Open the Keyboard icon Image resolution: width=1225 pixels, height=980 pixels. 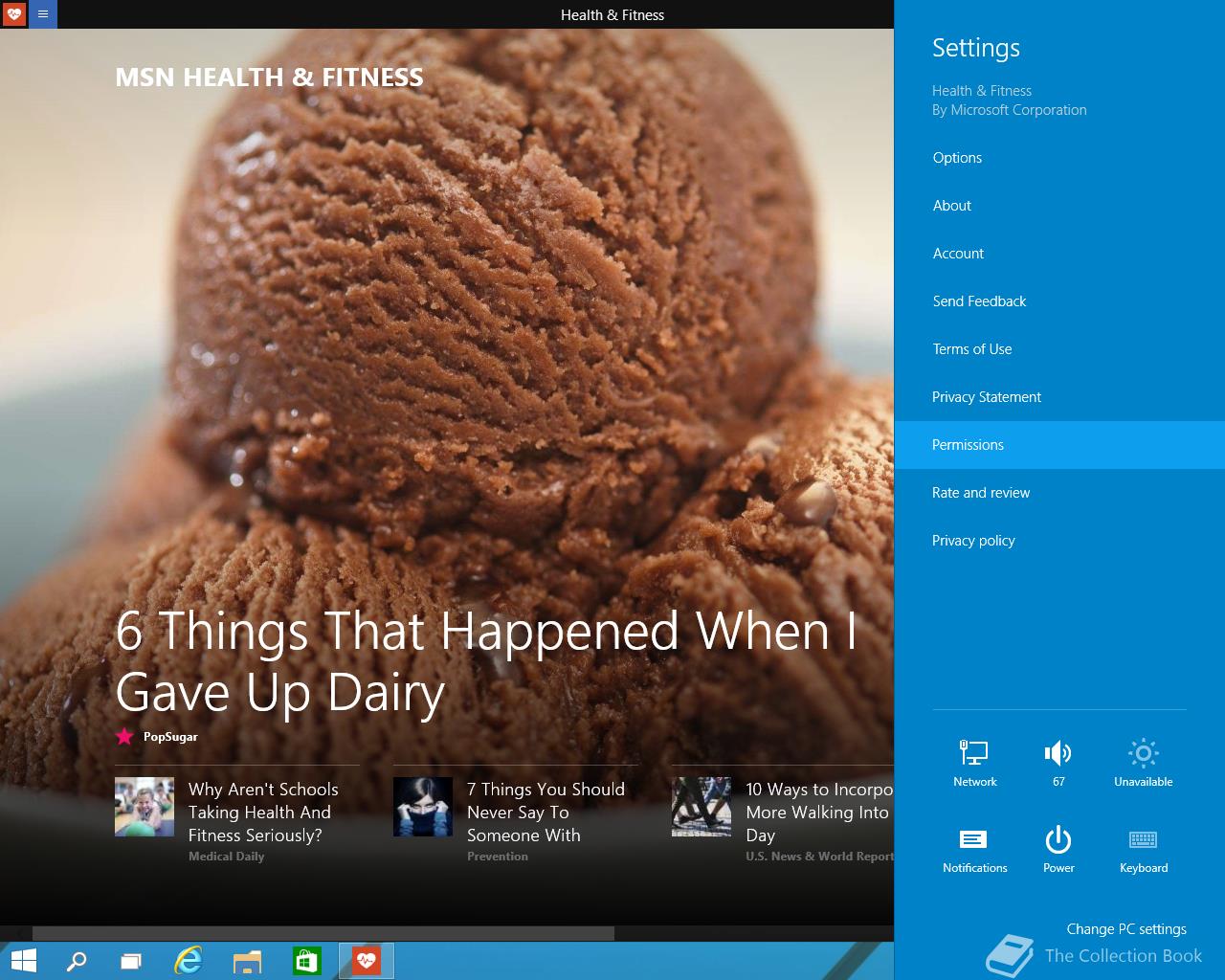click(1144, 849)
